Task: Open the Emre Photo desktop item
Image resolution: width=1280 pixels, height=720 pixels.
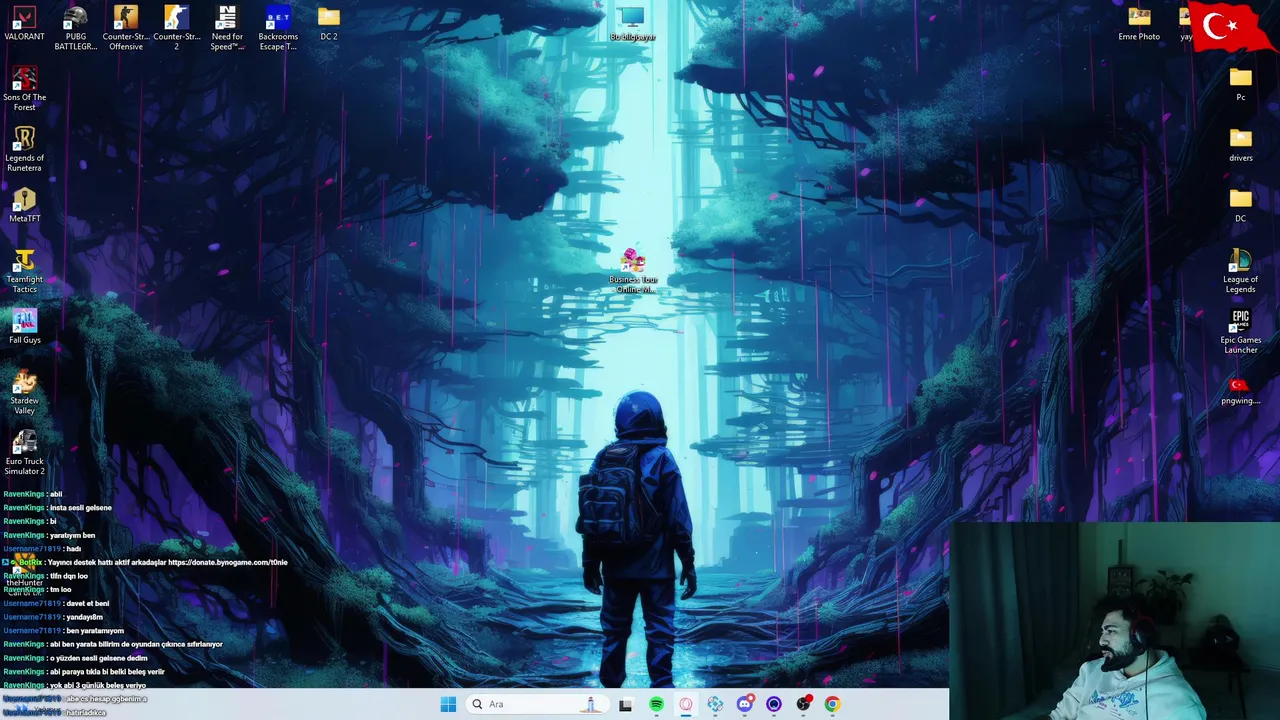Action: click(x=1139, y=24)
